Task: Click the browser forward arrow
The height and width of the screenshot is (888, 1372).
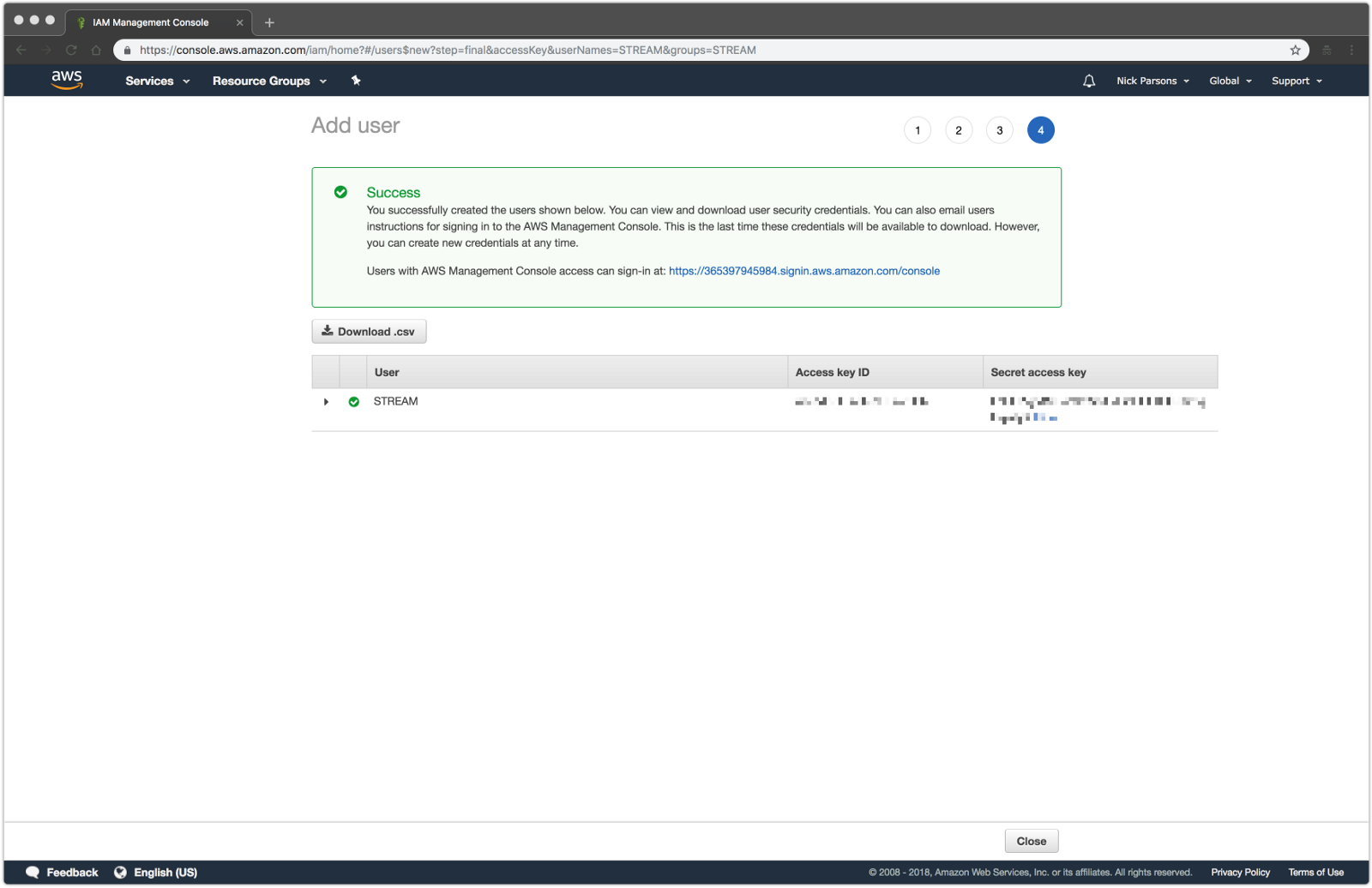Action: point(46,50)
